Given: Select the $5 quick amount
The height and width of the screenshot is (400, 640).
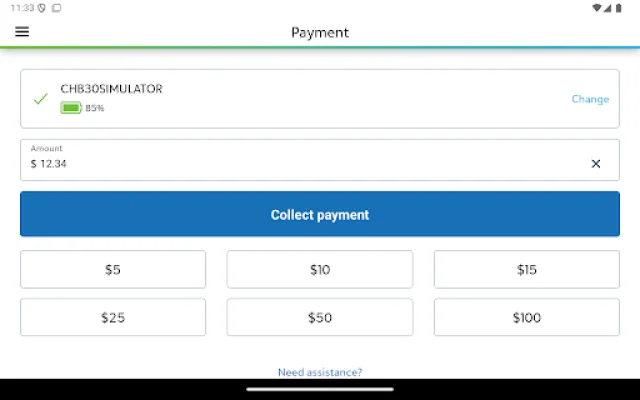Looking at the screenshot, I should [113, 269].
